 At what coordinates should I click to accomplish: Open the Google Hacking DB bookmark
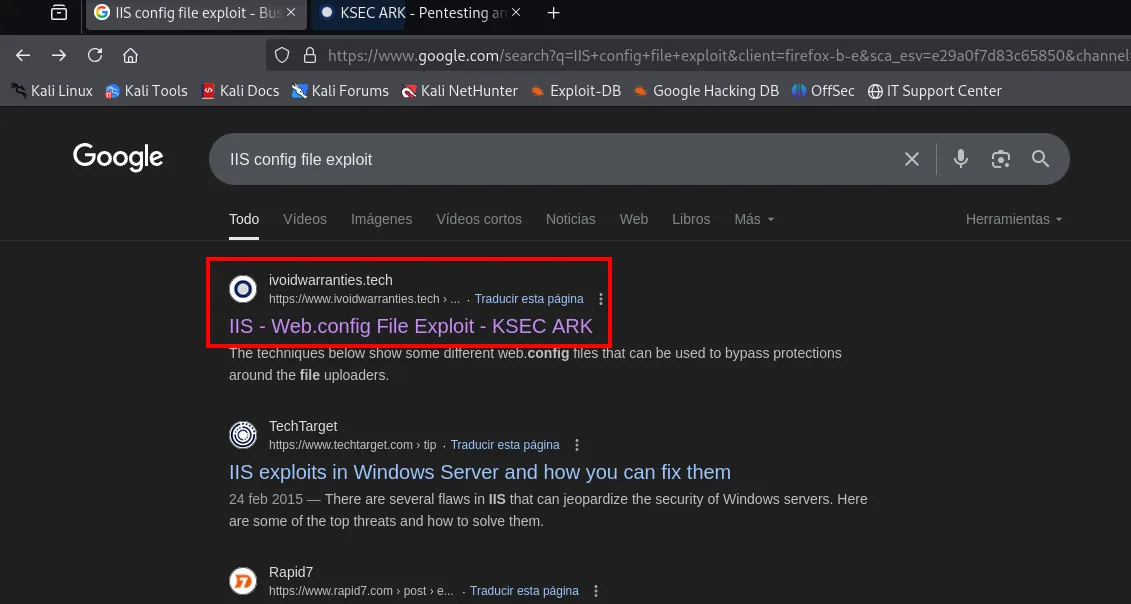point(706,91)
